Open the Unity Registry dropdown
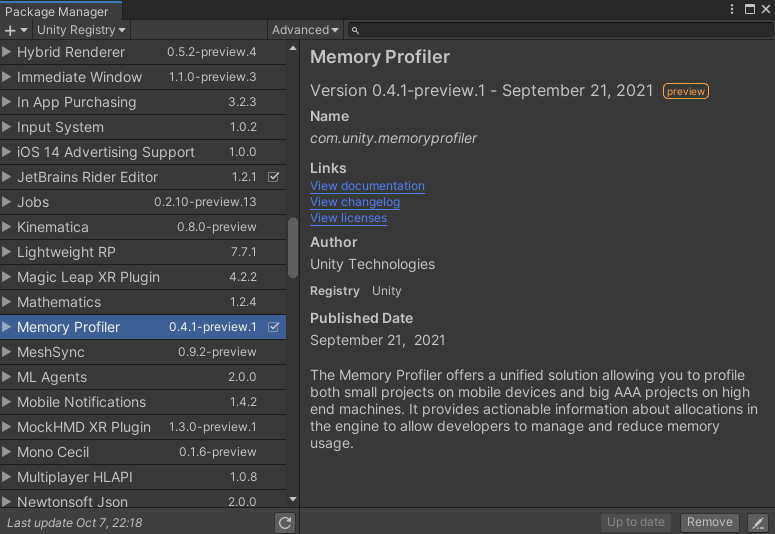 (81, 30)
